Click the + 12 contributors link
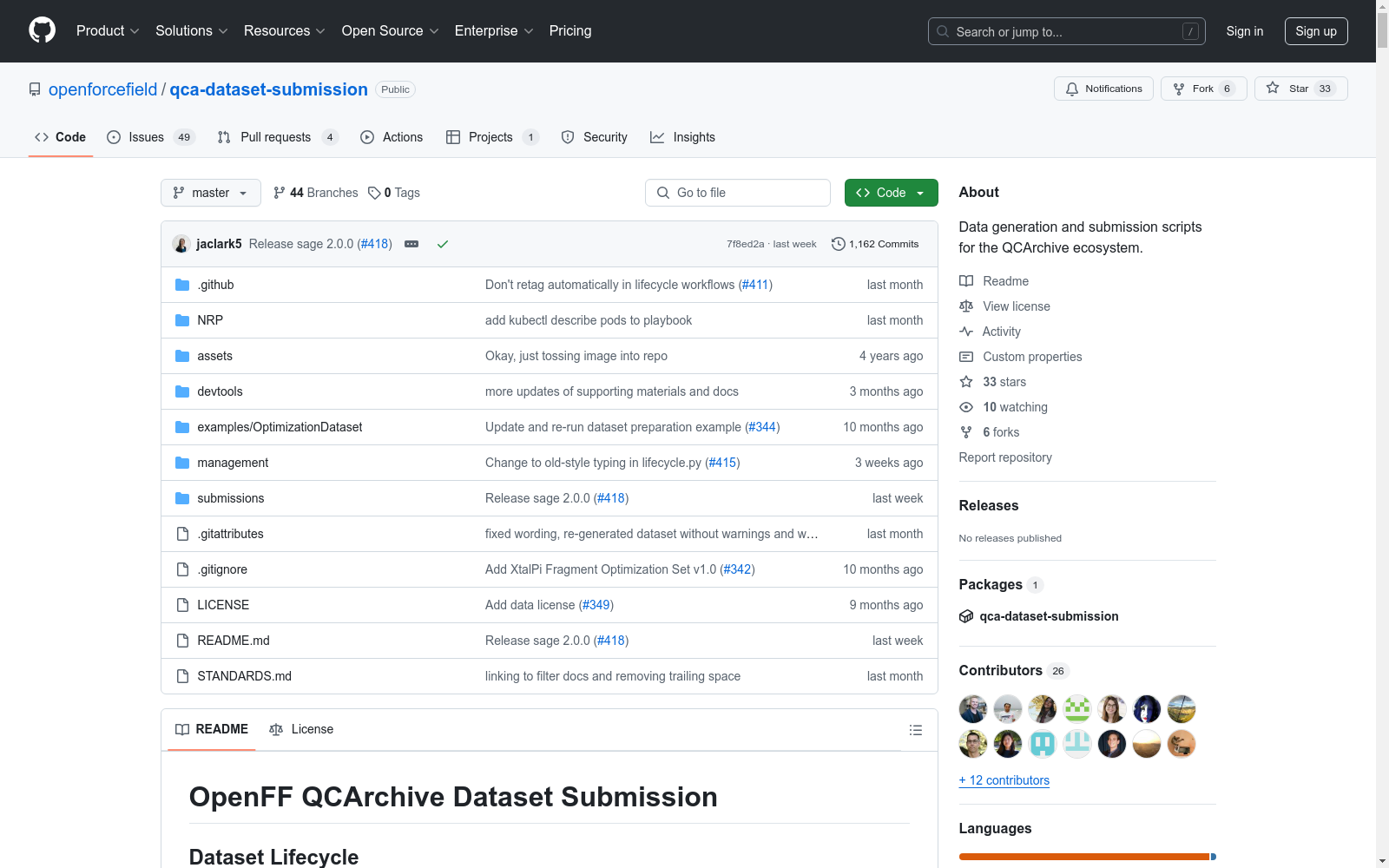 pyautogui.click(x=1004, y=780)
